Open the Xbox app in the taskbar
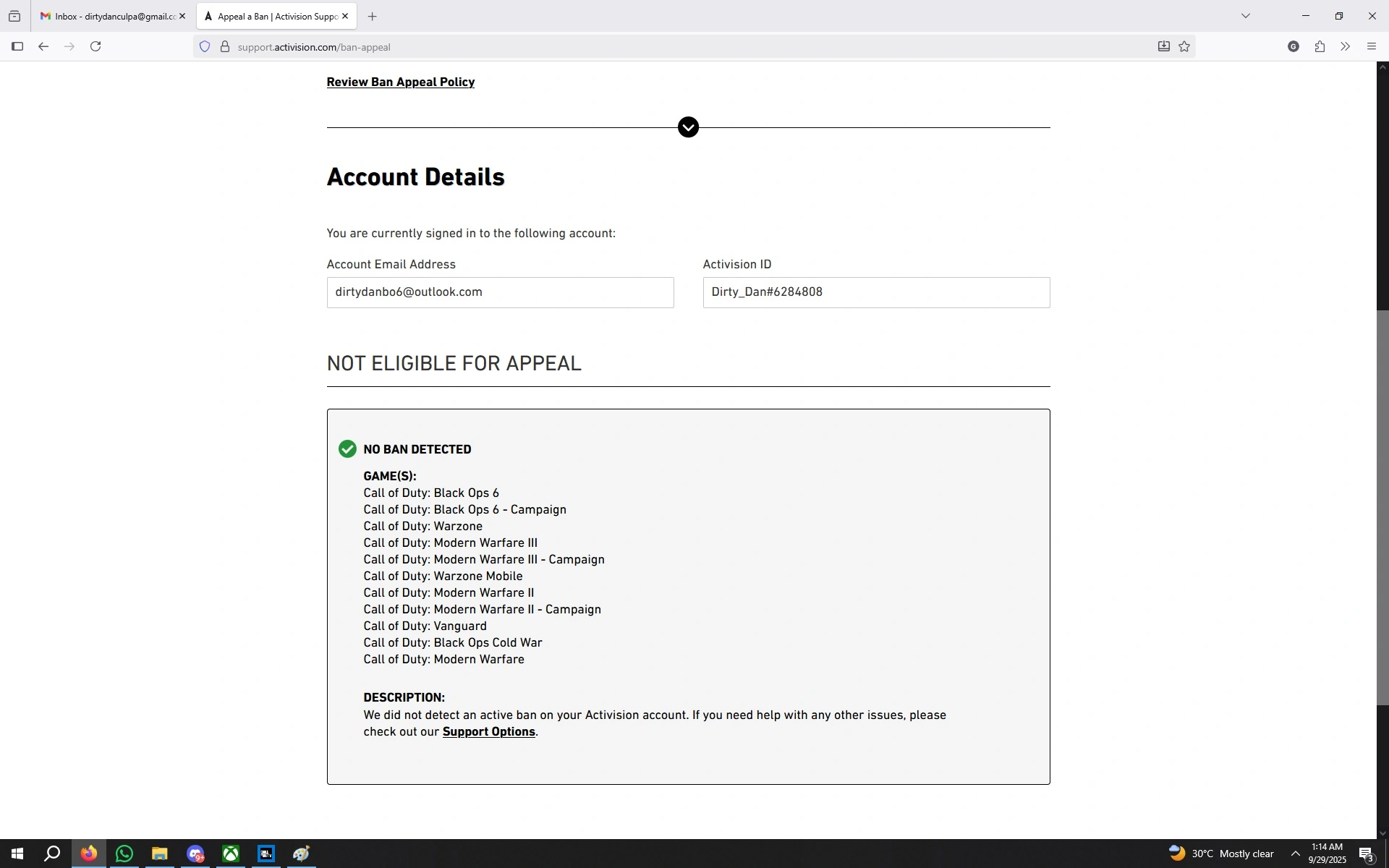 [x=231, y=854]
